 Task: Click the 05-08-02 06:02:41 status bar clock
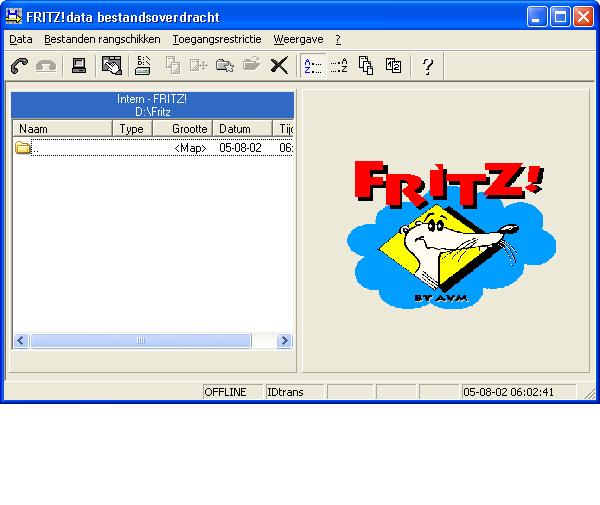coord(518,392)
